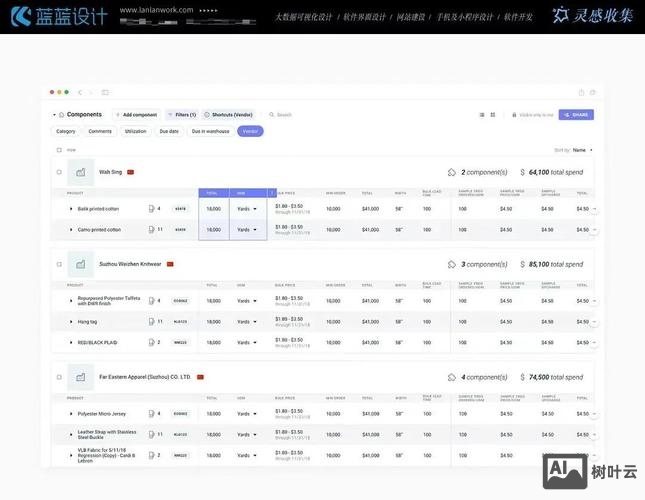Switch to list view icon
The height and width of the screenshot is (500, 645).
pos(481,115)
